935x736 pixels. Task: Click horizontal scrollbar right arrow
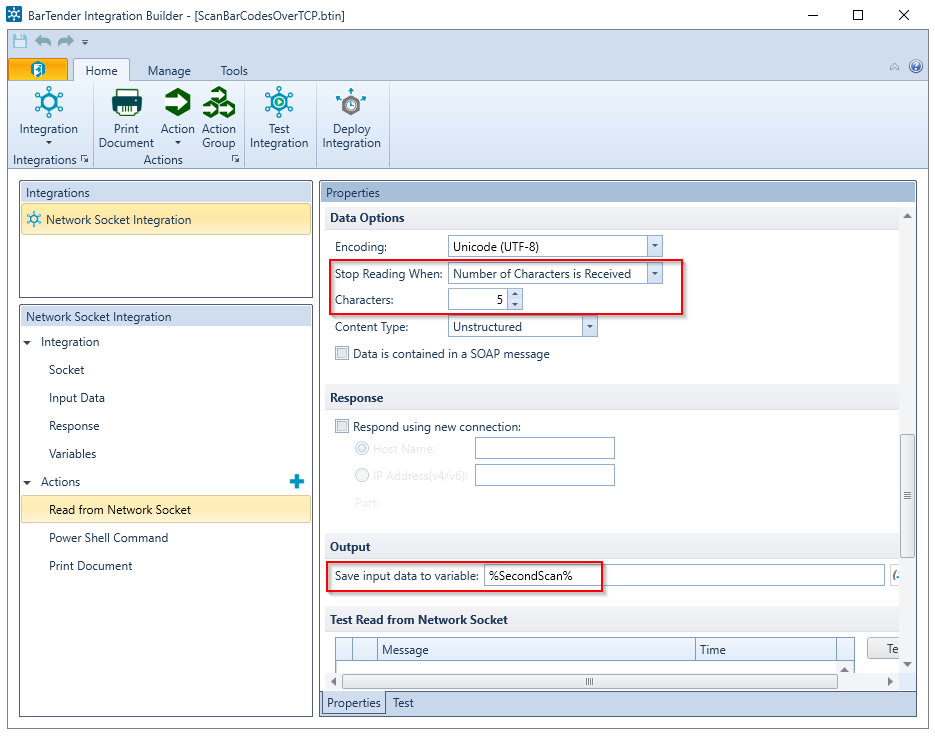[x=890, y=681]
